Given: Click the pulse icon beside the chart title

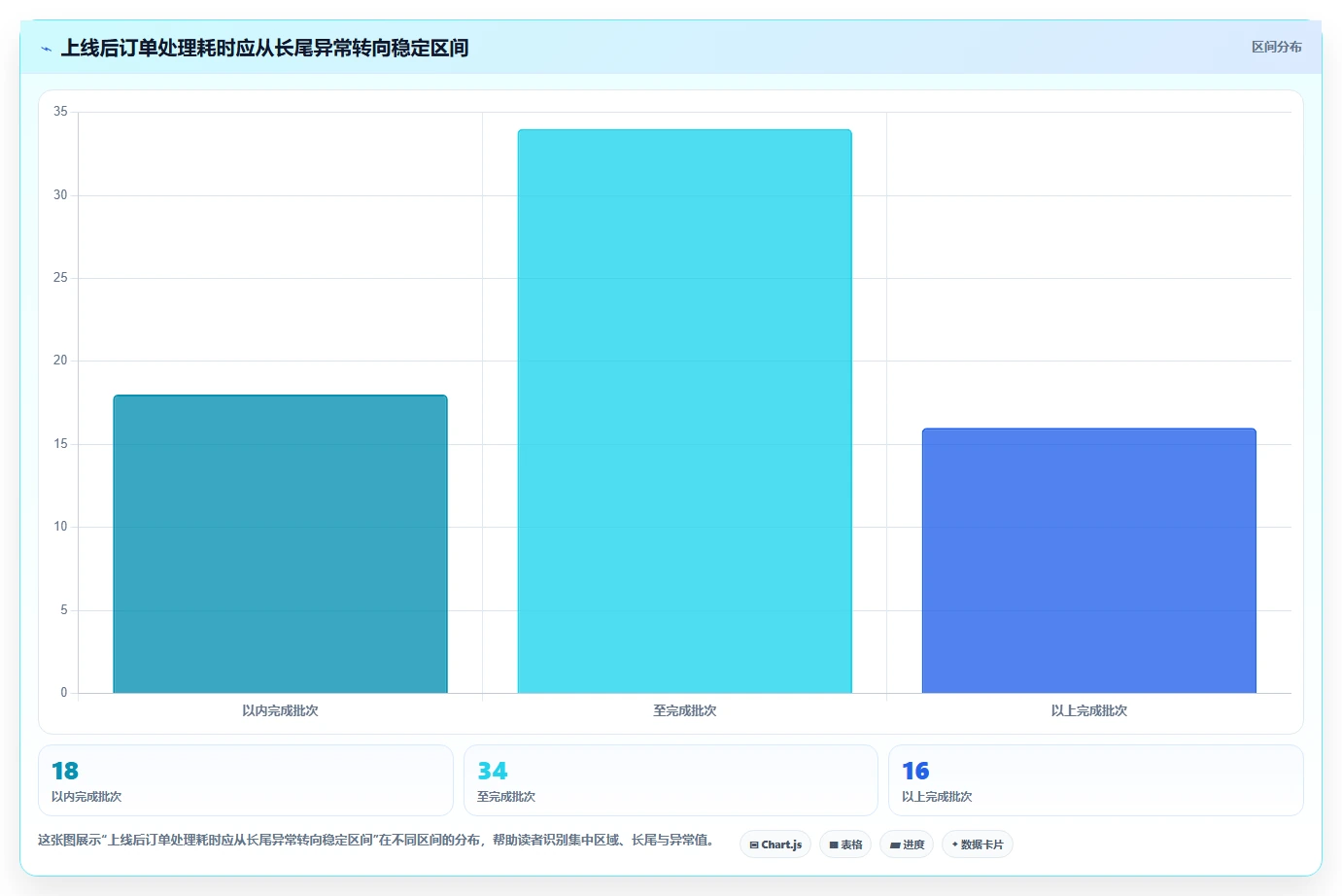Looking at the screenshot, I should pyautogui.click(x=46, y=49).
